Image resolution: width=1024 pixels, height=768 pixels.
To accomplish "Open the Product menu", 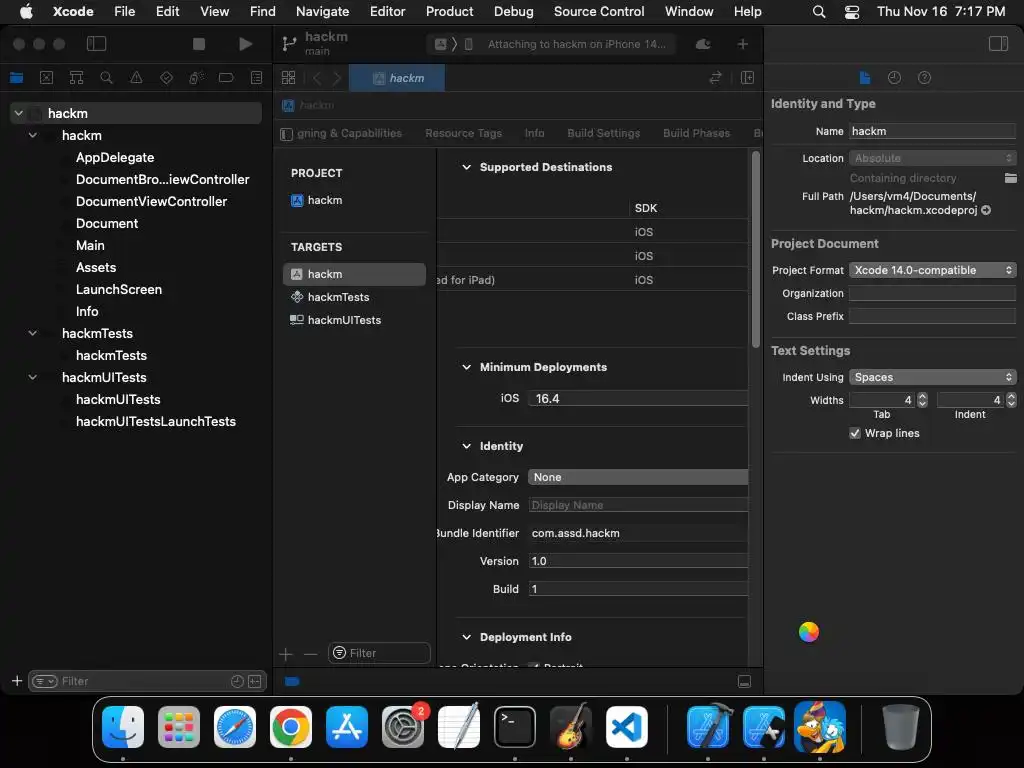I will coord(449,11).
